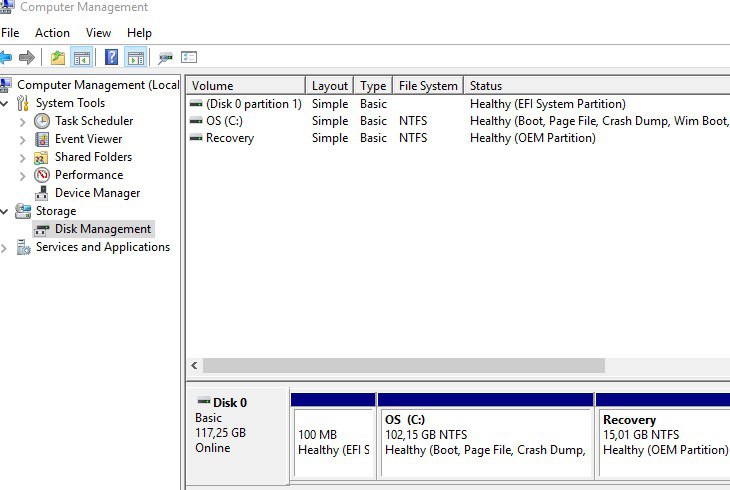Select the Performance tree item
730x490 pixels.
point(89,175)
